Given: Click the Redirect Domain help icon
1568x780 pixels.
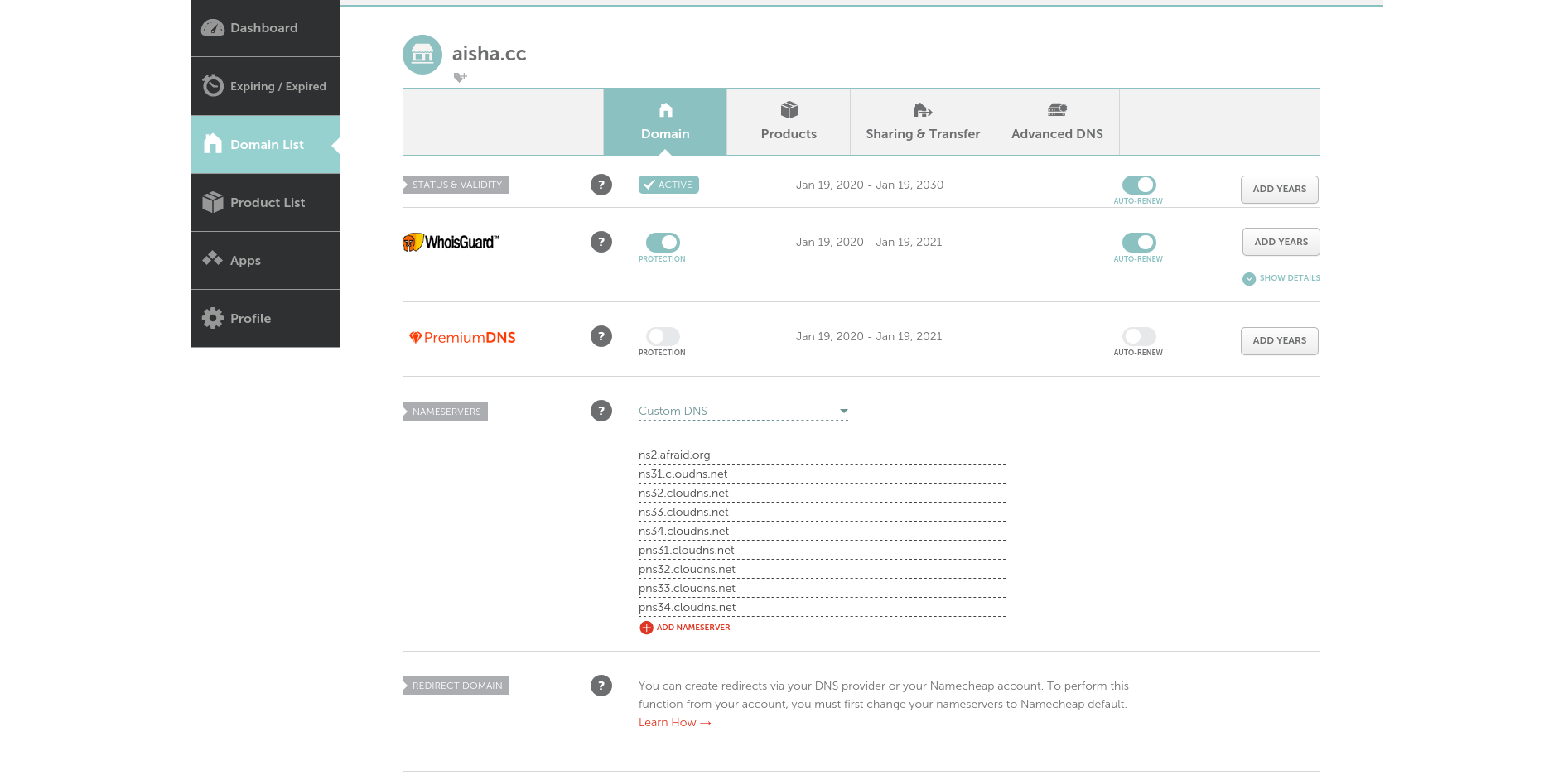Looking at the screenshot, I should (601, 686).
